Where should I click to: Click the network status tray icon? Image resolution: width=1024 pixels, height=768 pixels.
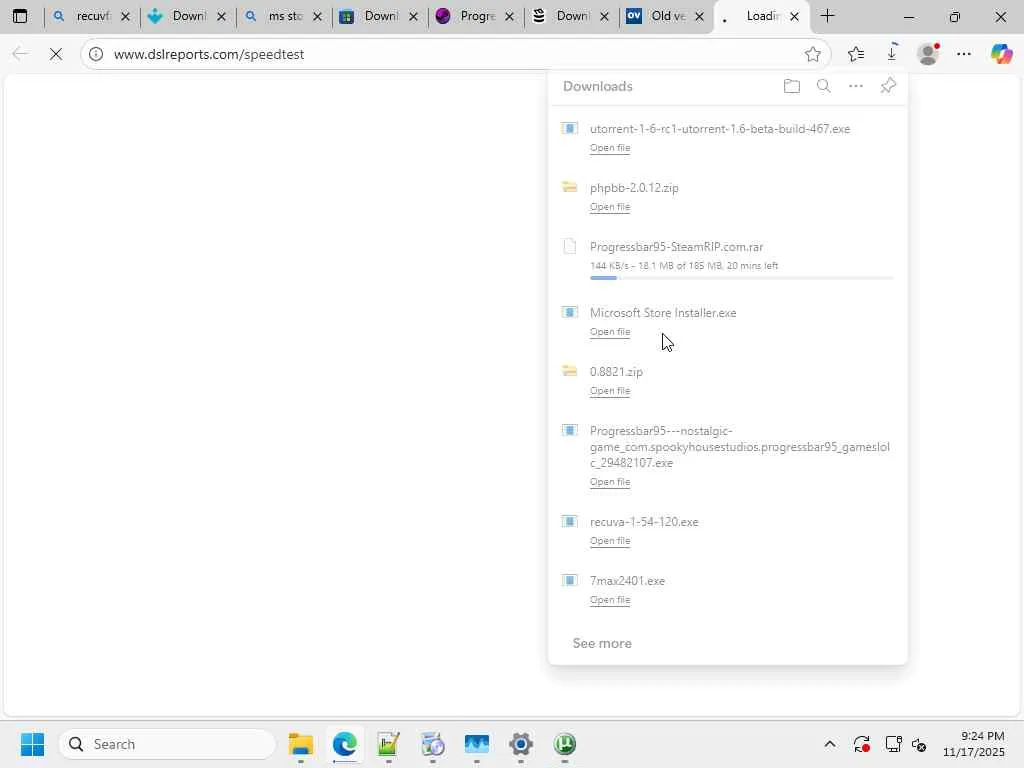coord(893,744)
